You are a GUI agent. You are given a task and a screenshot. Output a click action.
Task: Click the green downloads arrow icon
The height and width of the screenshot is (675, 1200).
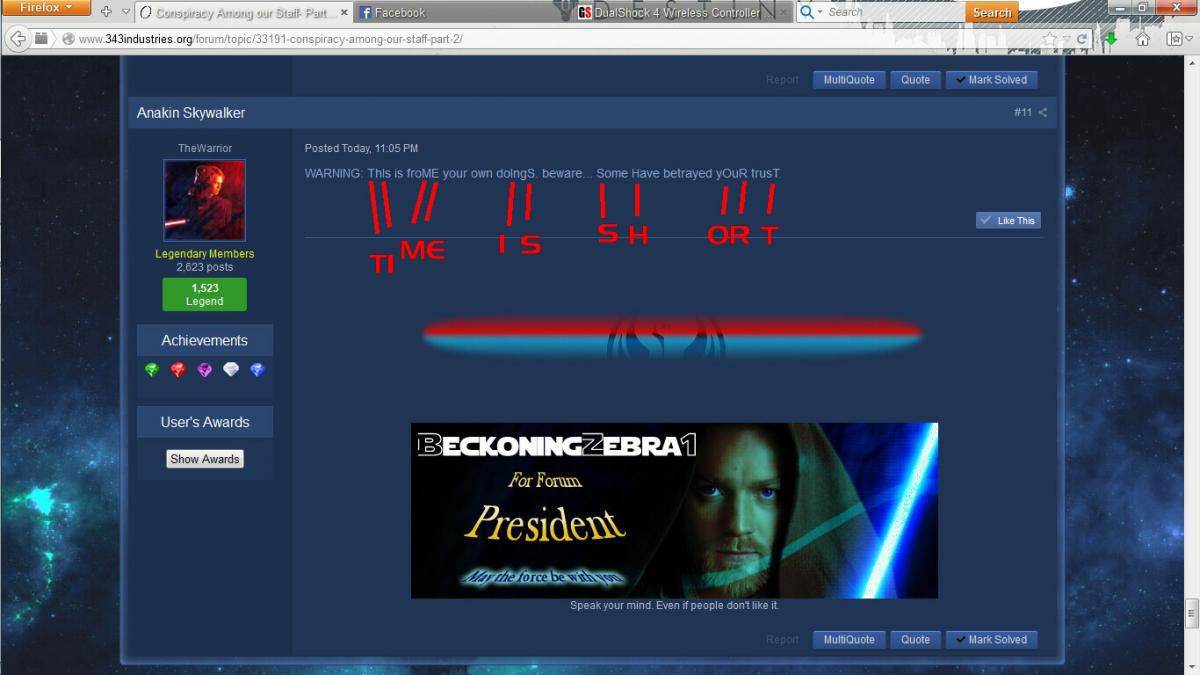[x=1111, y=39]
